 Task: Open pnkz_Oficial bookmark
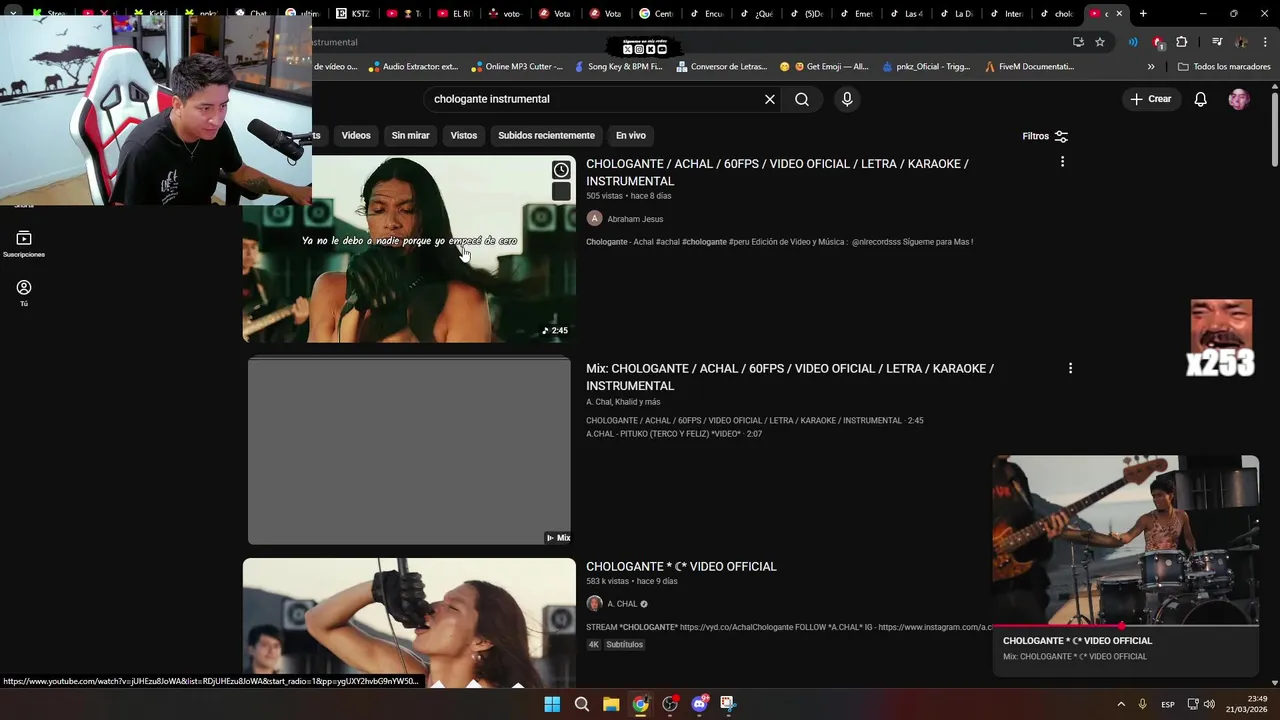coord(926,67)
